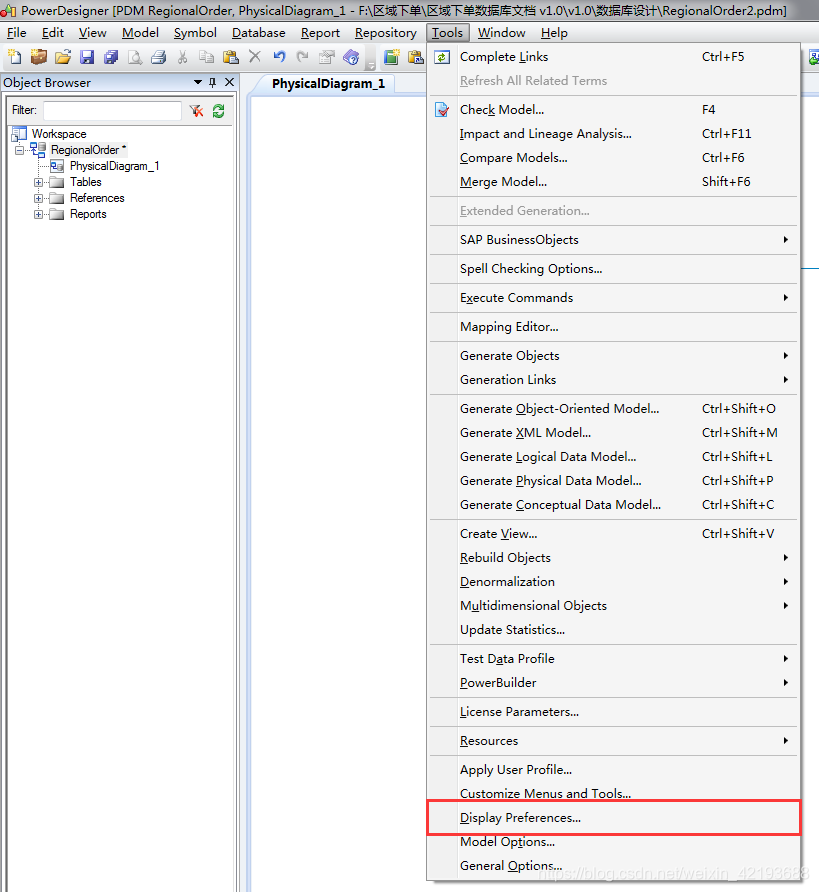Screen dimensions: 819x892
Task: Open the Object Browser panel options arrow
Action: [x=198, y=82]
